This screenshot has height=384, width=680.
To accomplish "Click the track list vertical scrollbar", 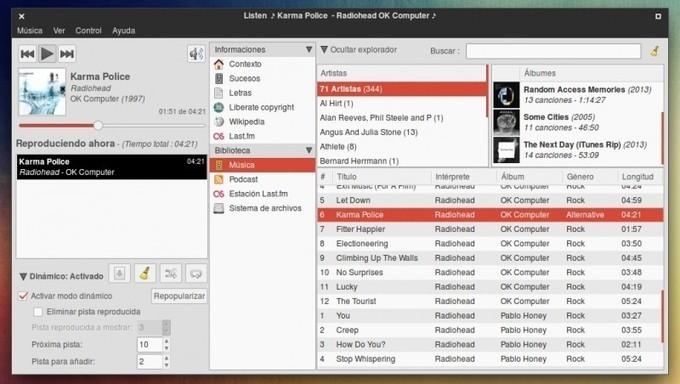I will [663, 316].
